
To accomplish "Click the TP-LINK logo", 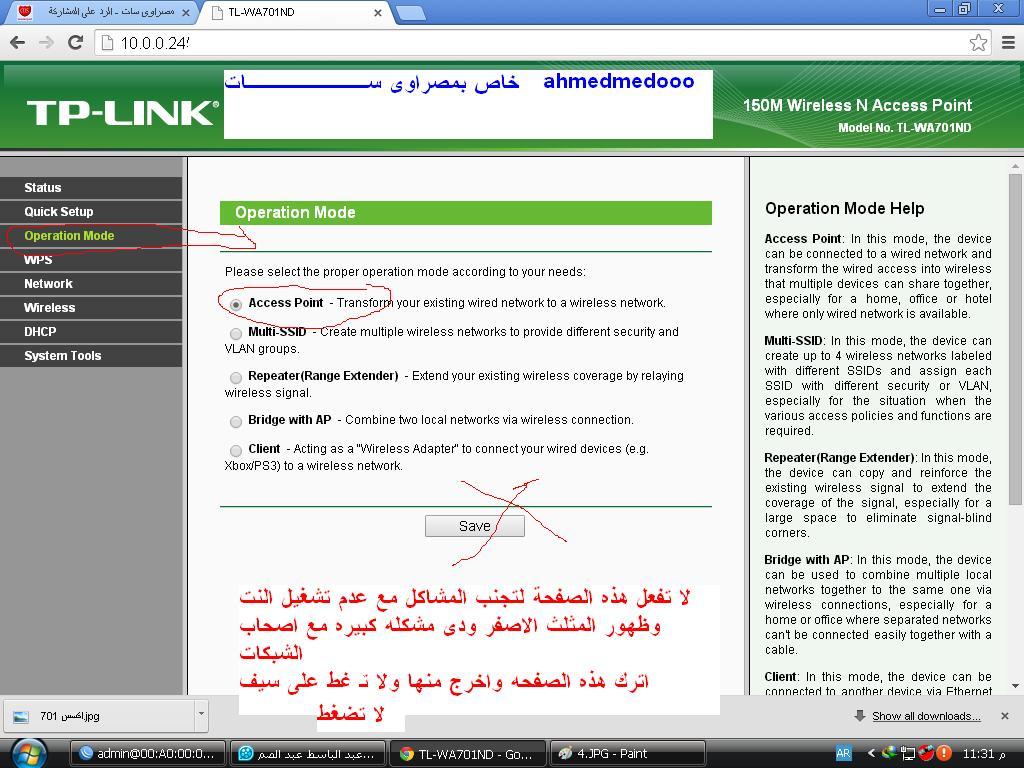I will pyautogui.click(x=122, y=113).
